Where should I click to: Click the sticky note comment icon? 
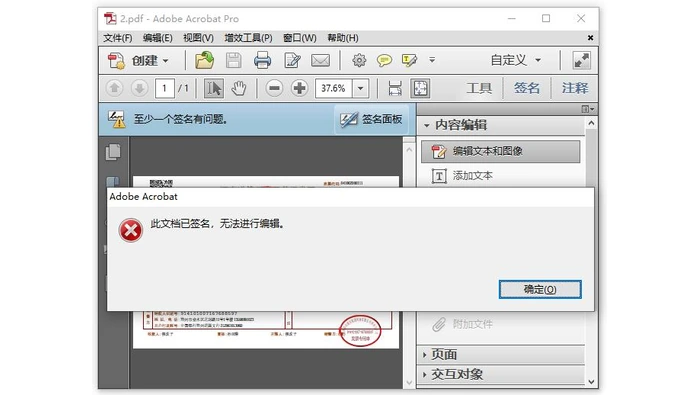click(384, 60)
